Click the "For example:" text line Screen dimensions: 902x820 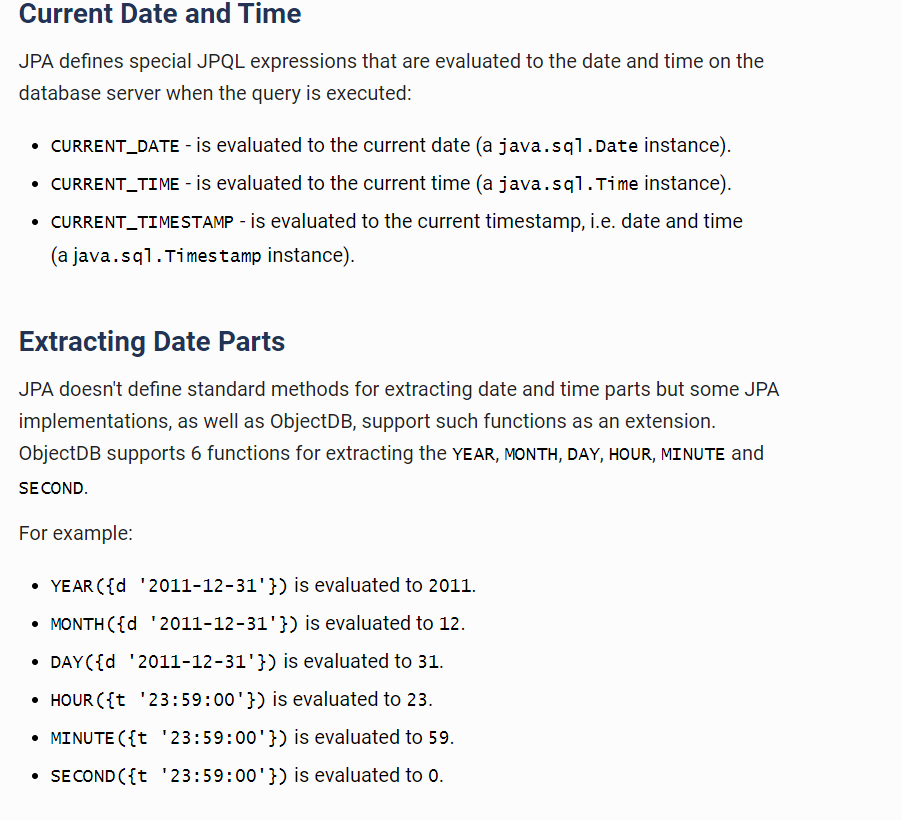[x=76, y=533]
